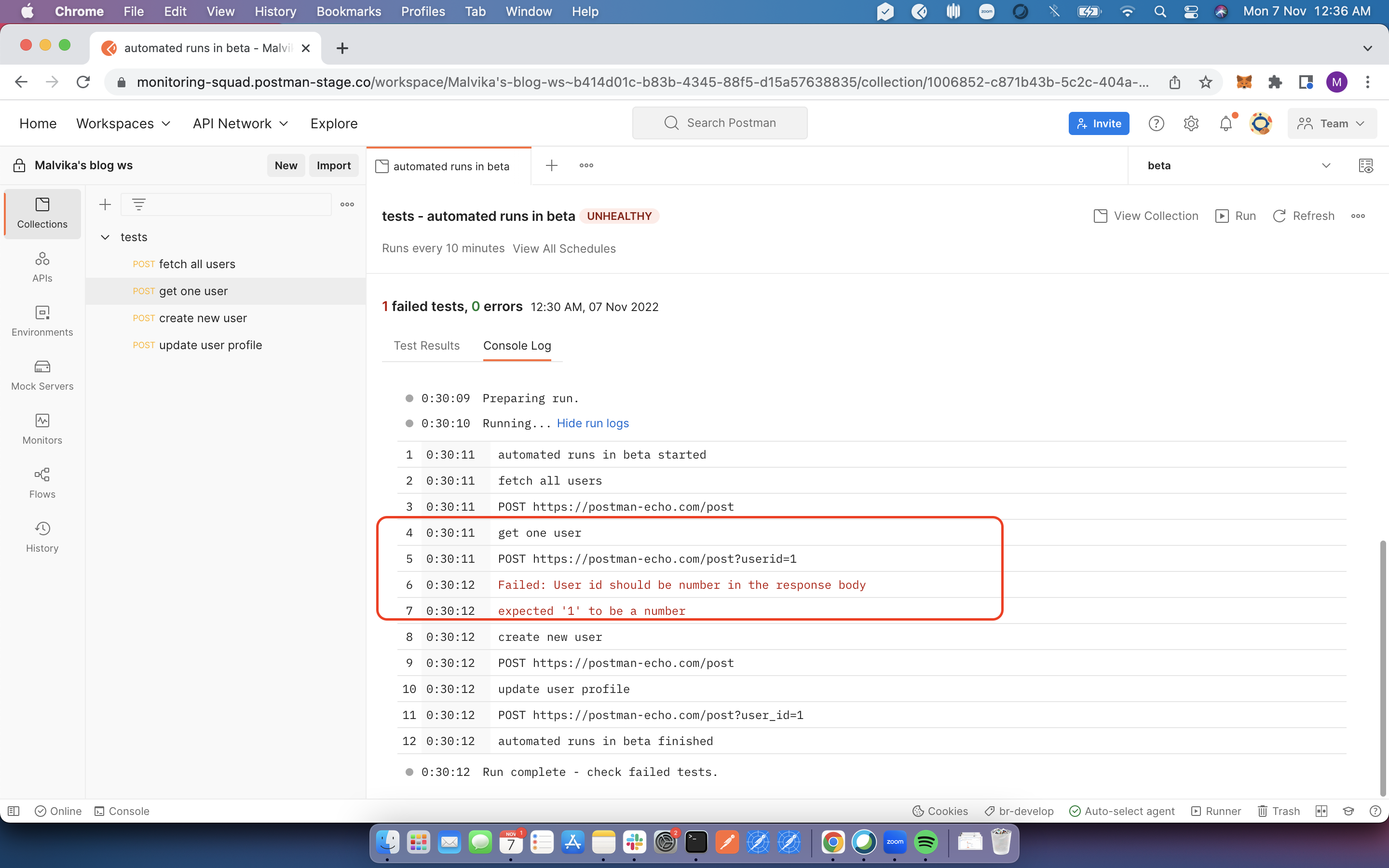This screenshot has width=1389, height=868.
Task: Bookmark this page with the star icon
Action: 1205,82
